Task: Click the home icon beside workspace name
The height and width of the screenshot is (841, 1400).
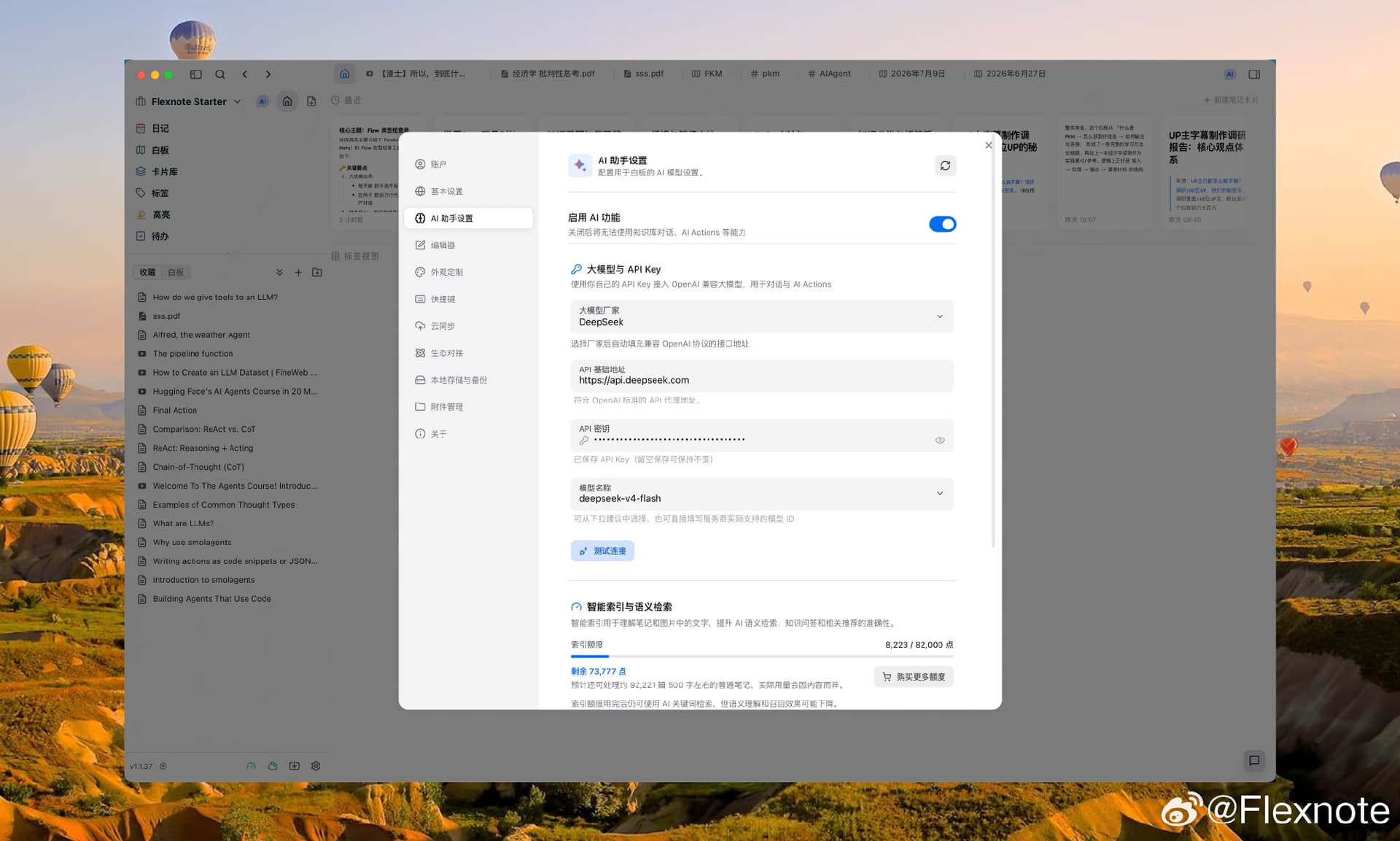Action: [x=287, y=101]
